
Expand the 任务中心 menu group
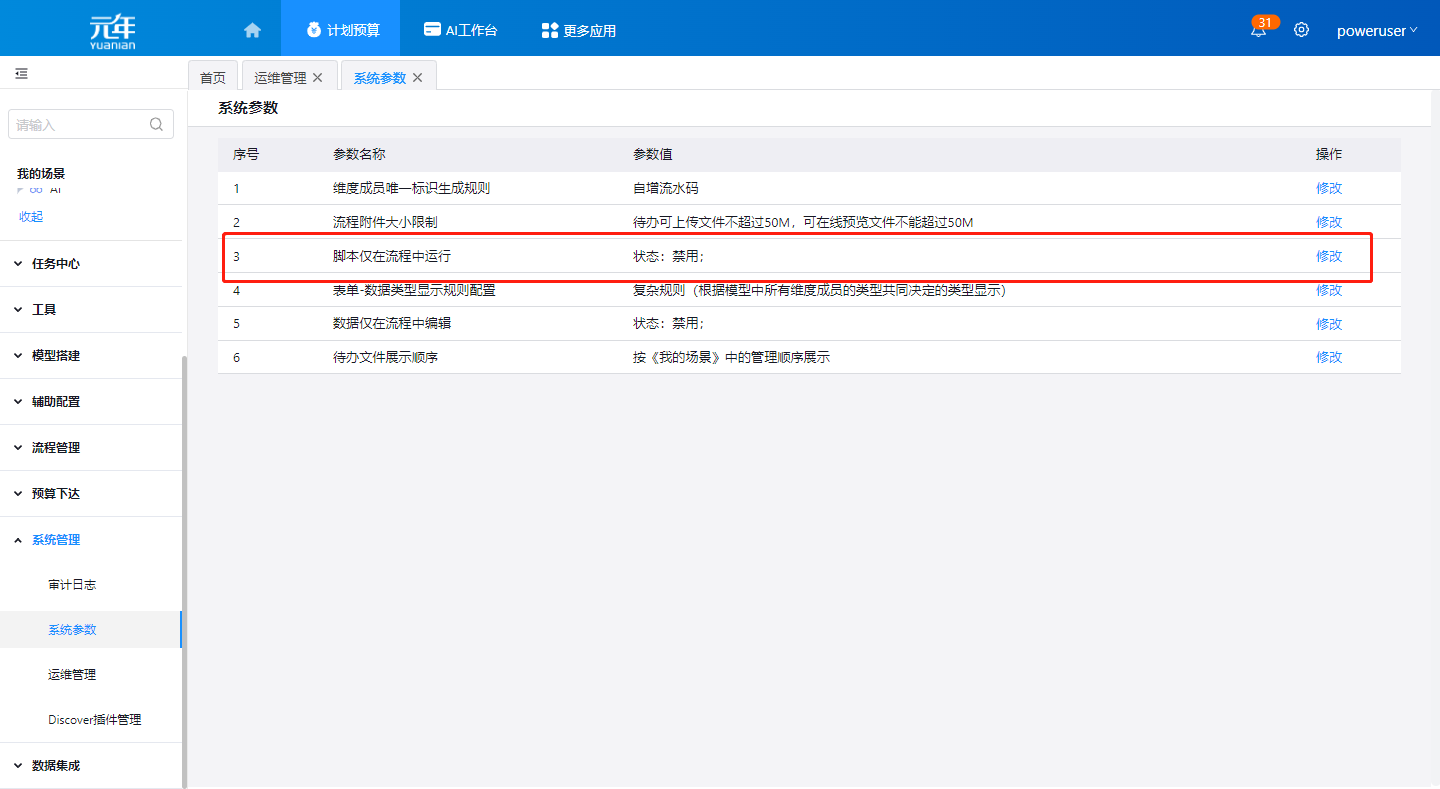click(x=56, y=264)
